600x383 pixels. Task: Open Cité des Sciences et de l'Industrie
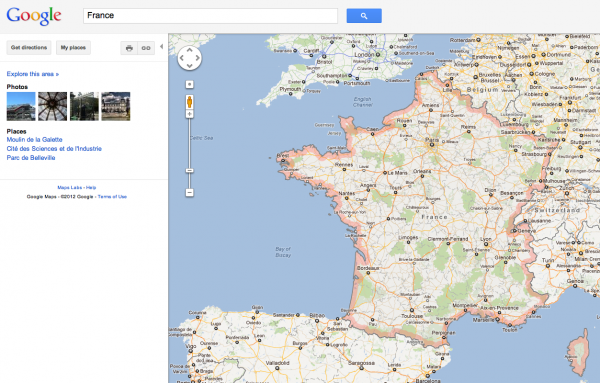[54, 148]
